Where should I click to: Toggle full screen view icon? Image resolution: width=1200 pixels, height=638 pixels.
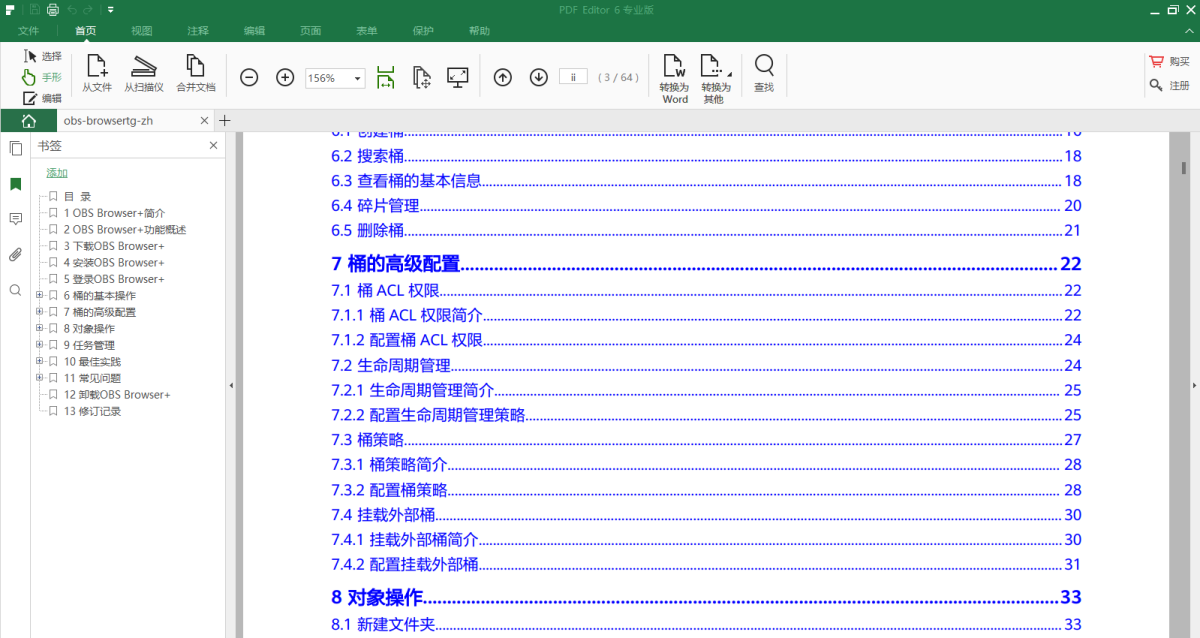point(457,76)
